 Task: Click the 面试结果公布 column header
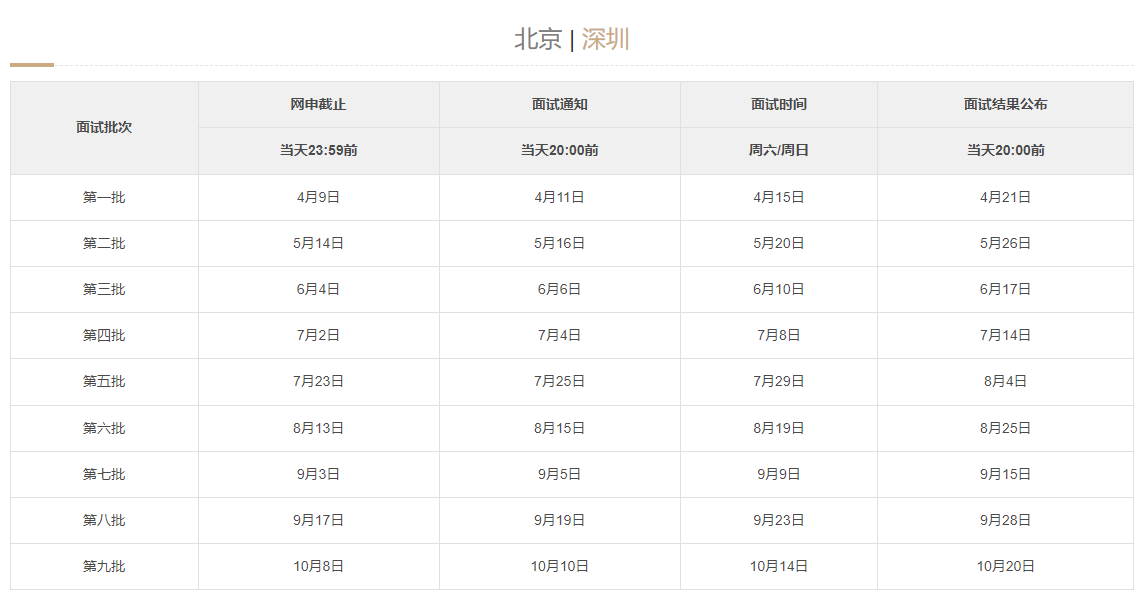(1005, 104)
